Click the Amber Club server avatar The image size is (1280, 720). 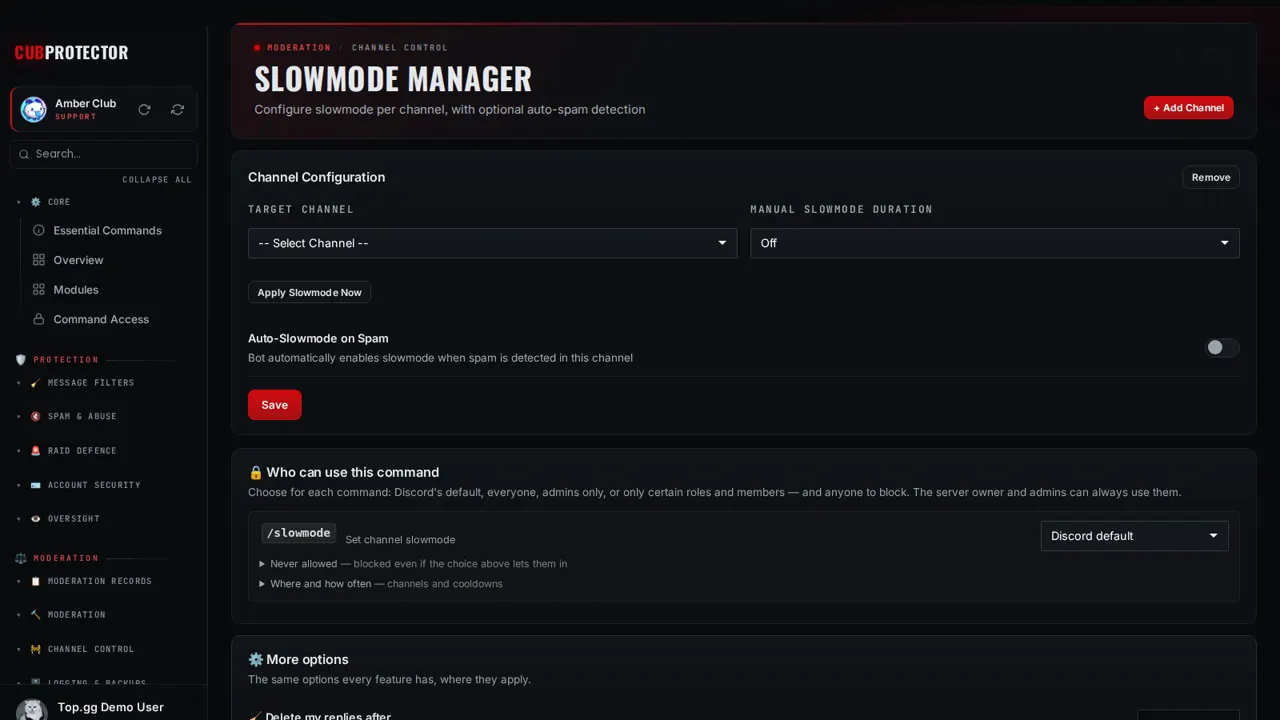(34, 110)
